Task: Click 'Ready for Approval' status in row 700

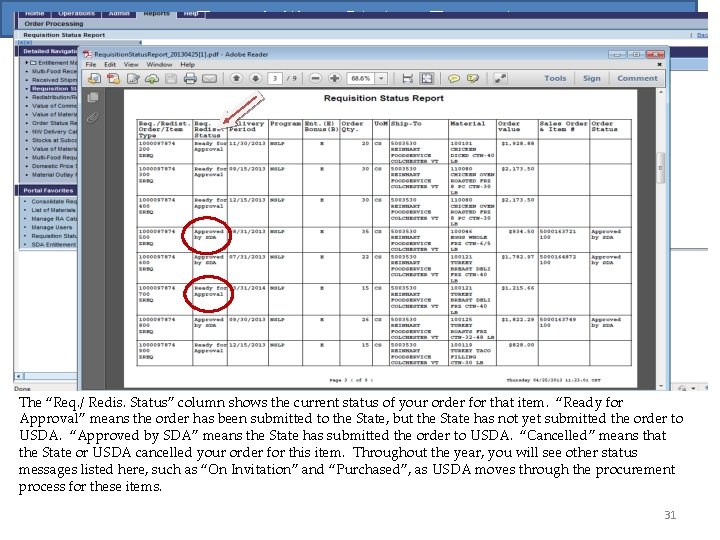Action: click(x=210, y=292)
